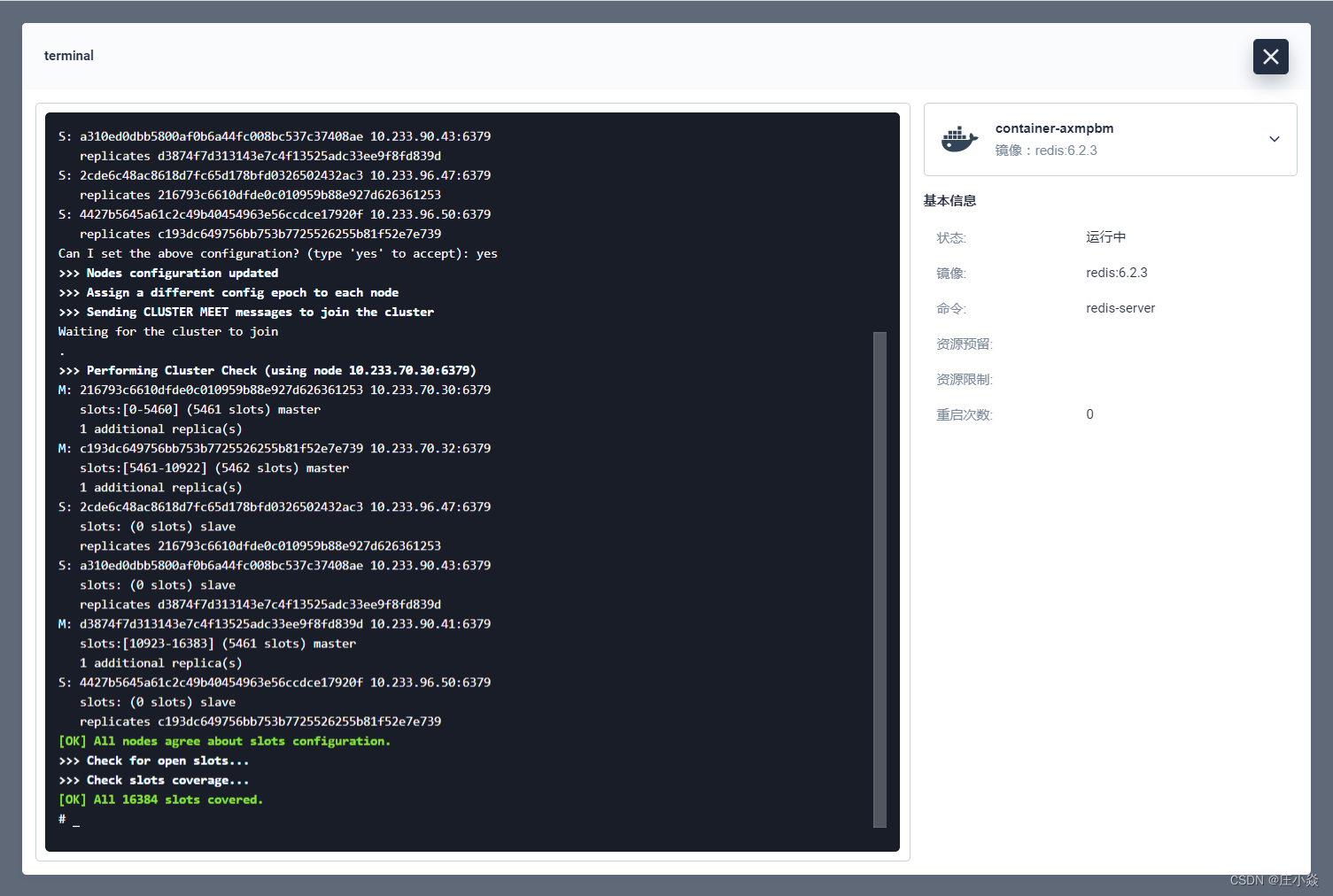Click 'Can I set the above configuration?' line
The image size is (1333, 896).
277,253
